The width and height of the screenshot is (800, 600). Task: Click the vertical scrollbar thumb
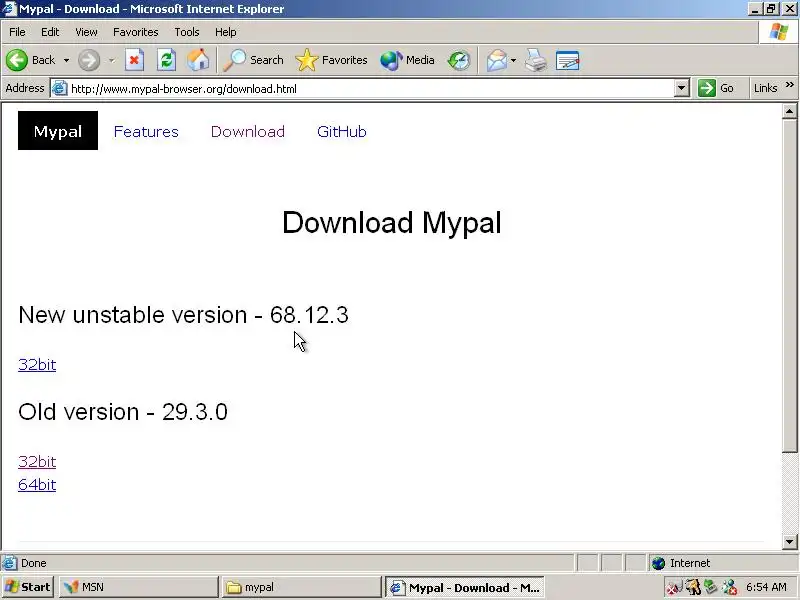789,285
